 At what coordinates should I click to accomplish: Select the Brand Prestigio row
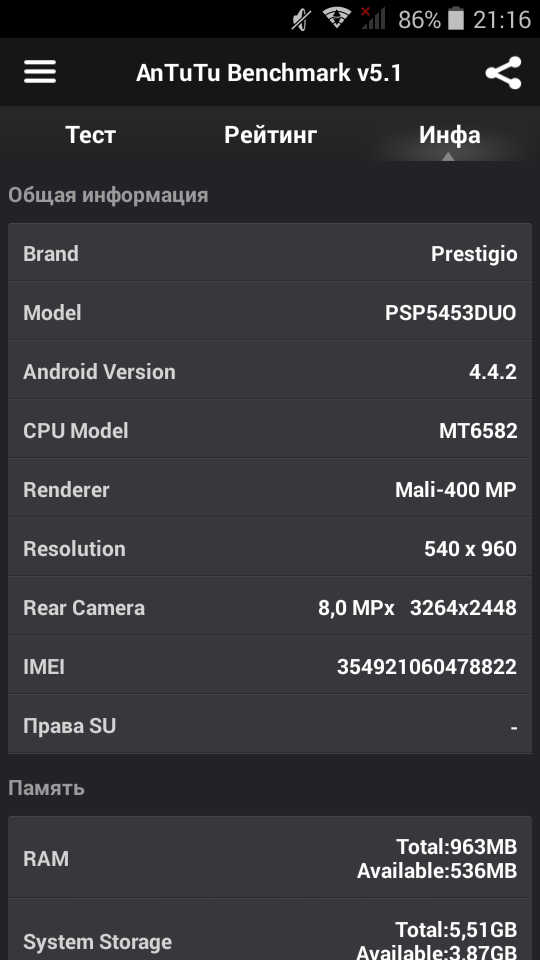click(270, 253)
